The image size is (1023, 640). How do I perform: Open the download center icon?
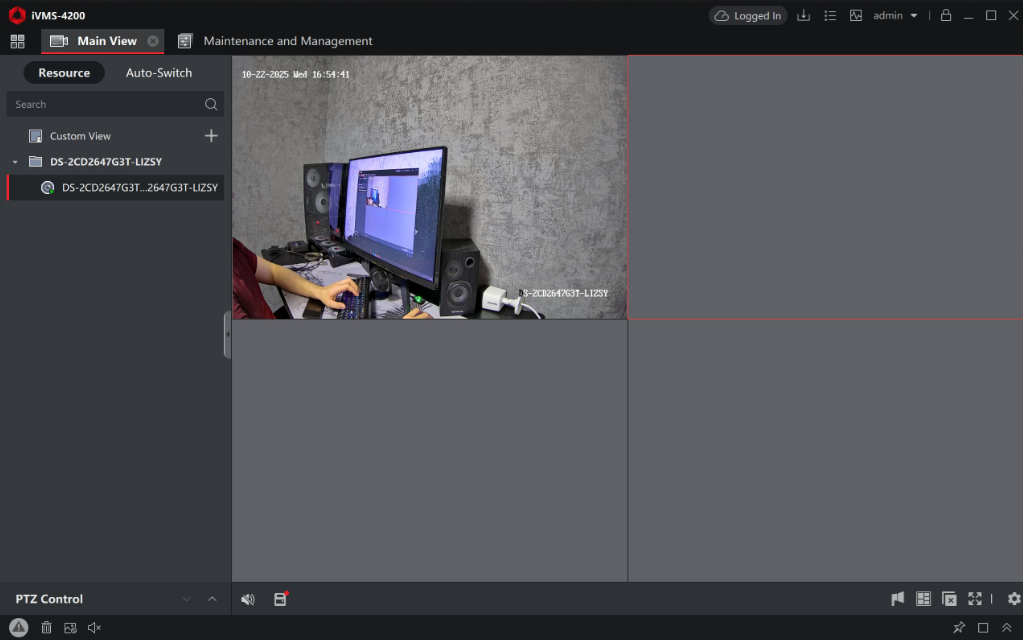pos(804,16)
